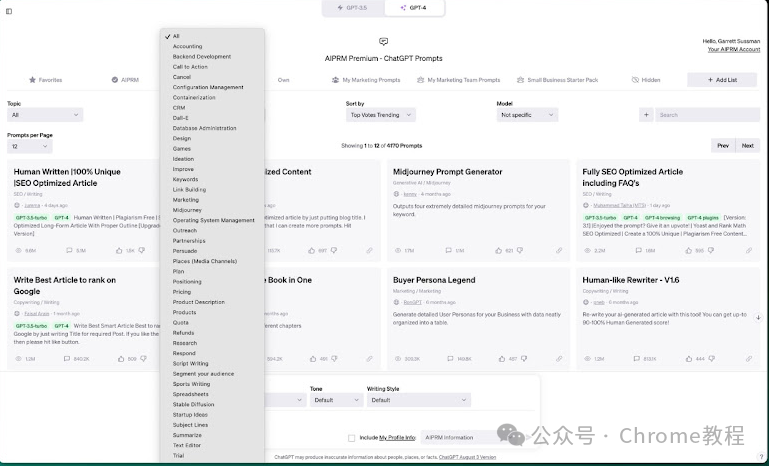Open the Favorites tab
769x466 pixels.
point(45,79)
